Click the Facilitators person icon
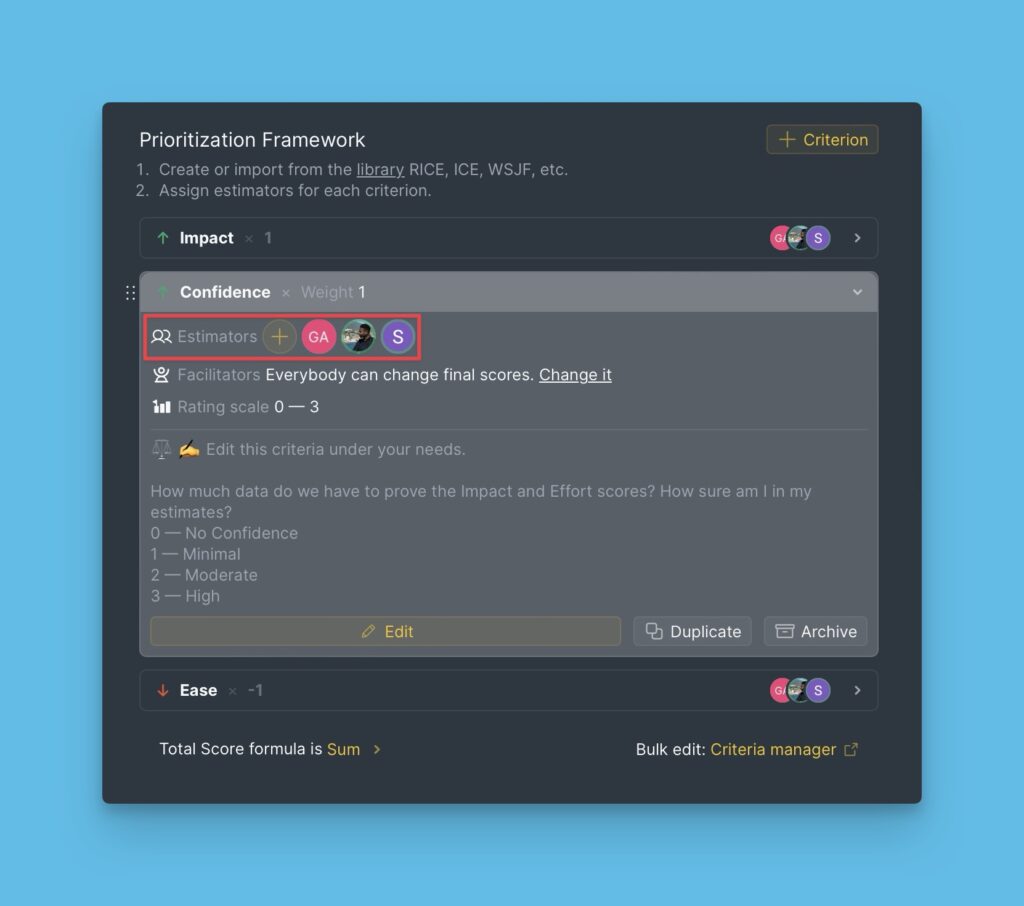Image resolution: width=1024 pixels, height=906 pixels. [161, 375]
